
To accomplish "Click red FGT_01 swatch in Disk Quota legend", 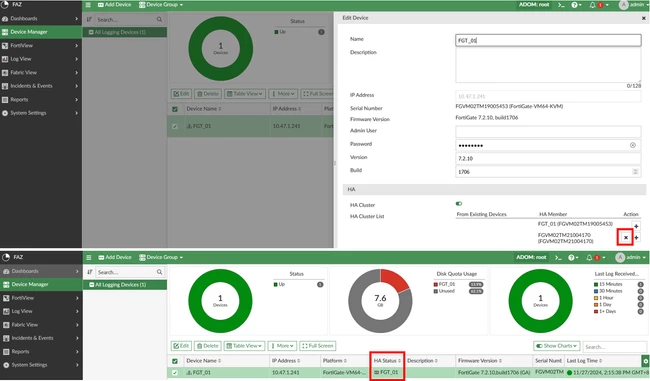I will pos(436,284).
